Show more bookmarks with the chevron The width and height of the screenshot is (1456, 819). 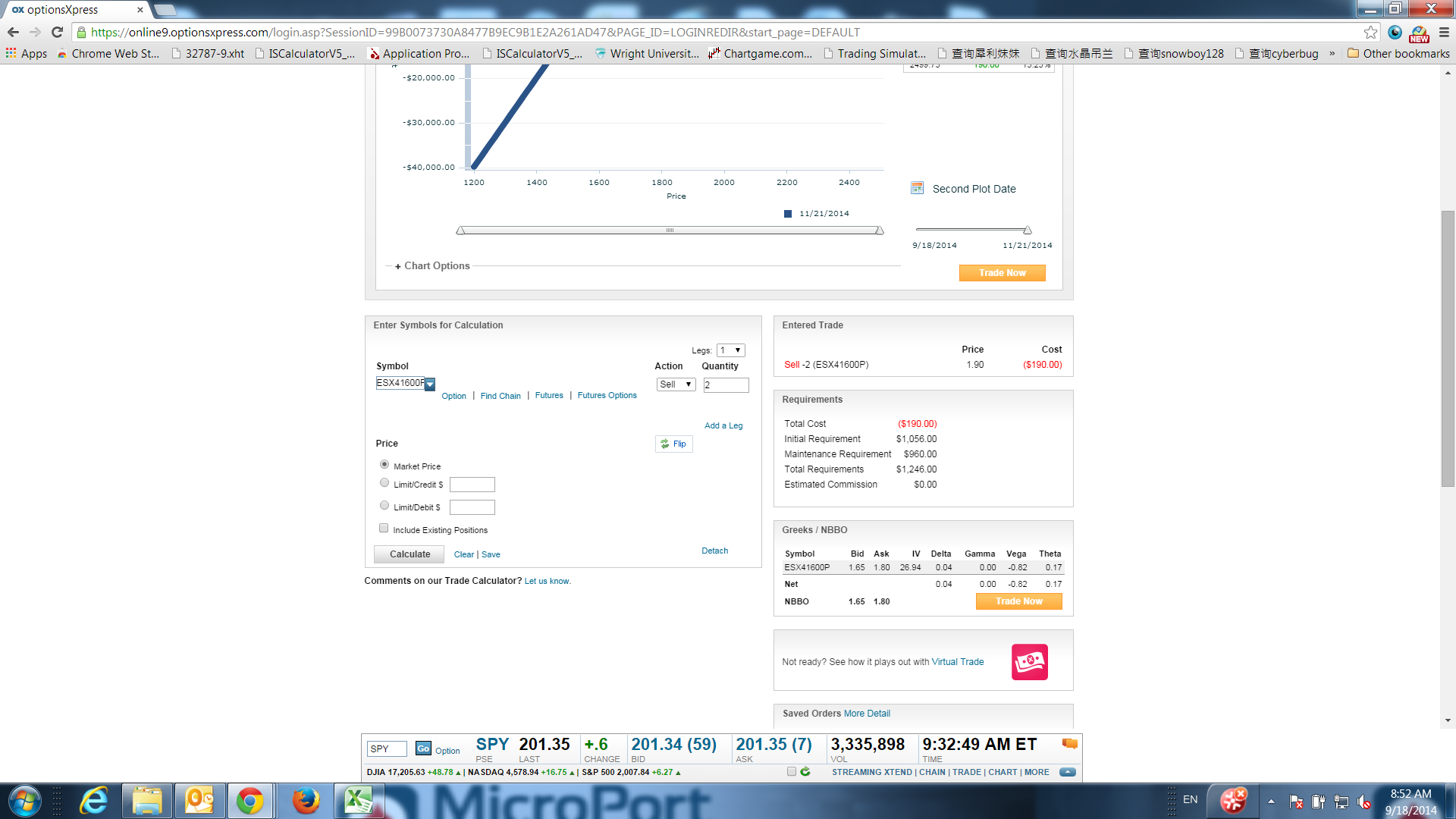point(1332,54)
